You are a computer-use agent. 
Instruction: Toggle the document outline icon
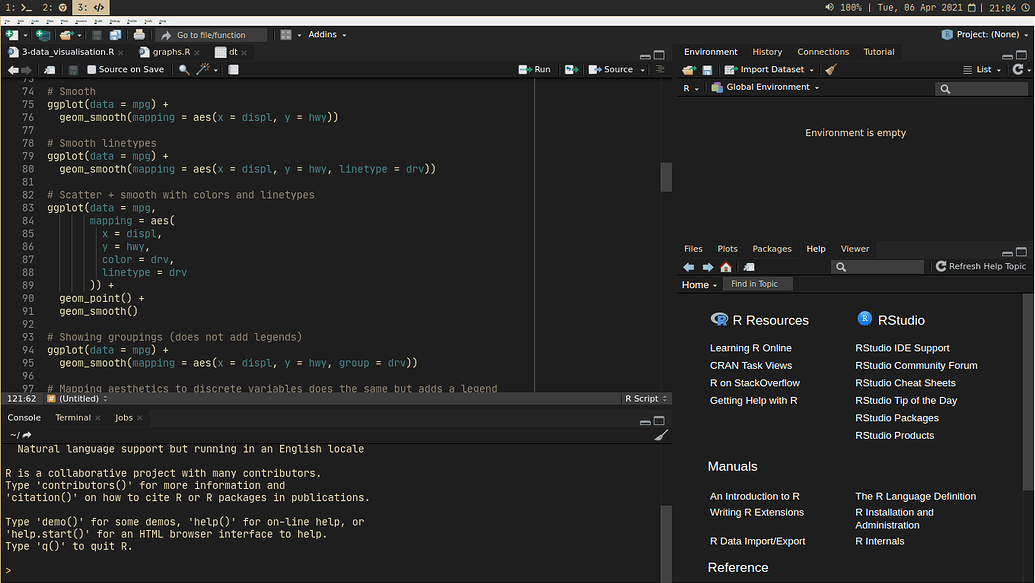pyautogui.click(x=659, y=69)
